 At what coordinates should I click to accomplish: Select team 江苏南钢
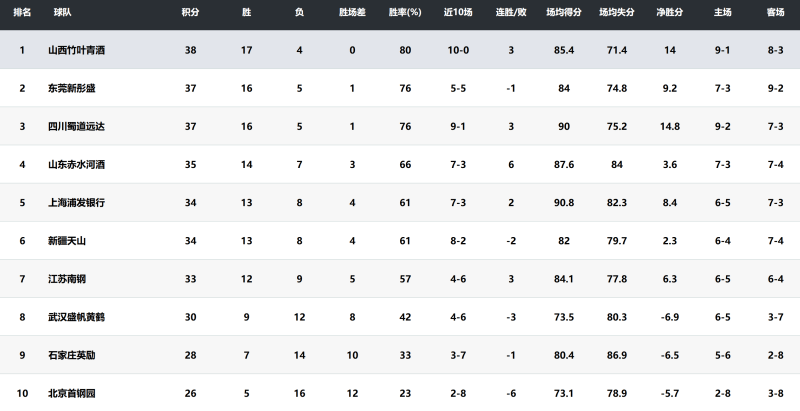66,278
